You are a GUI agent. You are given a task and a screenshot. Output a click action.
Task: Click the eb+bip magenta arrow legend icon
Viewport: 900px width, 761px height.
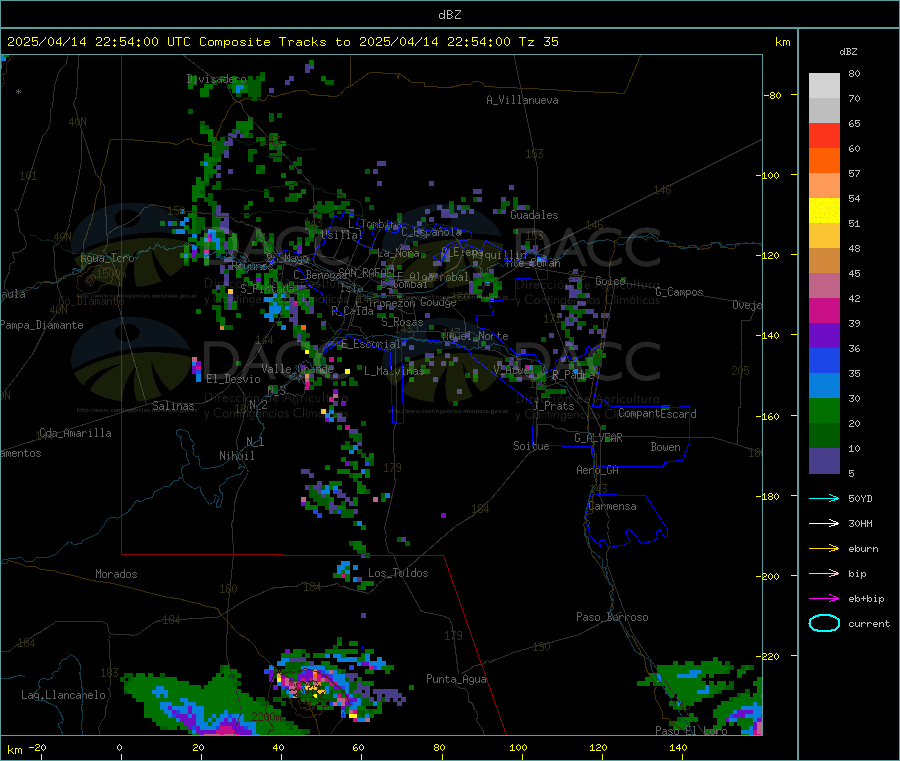coord(824,598)
